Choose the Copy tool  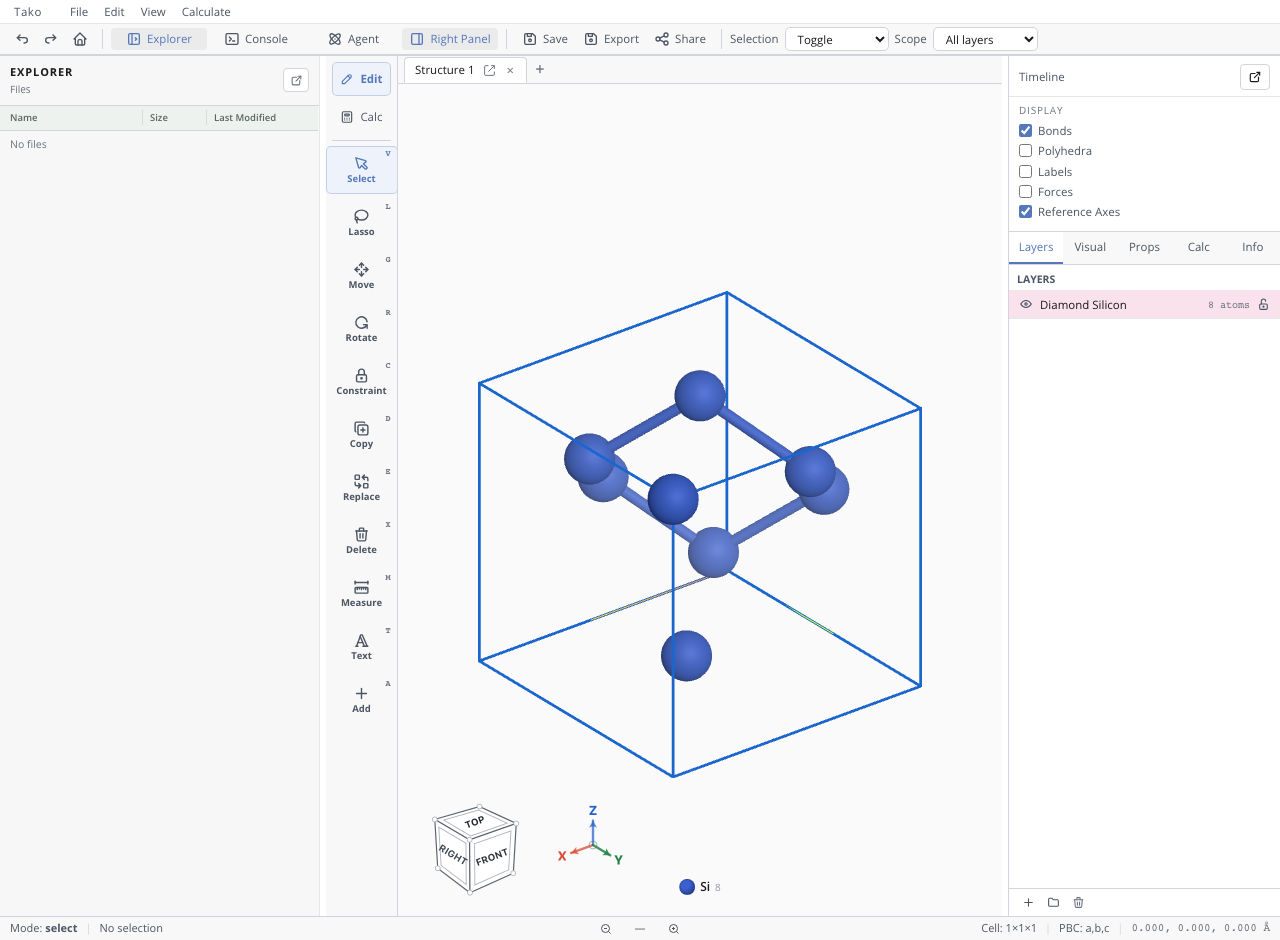(x=361, y=435)
